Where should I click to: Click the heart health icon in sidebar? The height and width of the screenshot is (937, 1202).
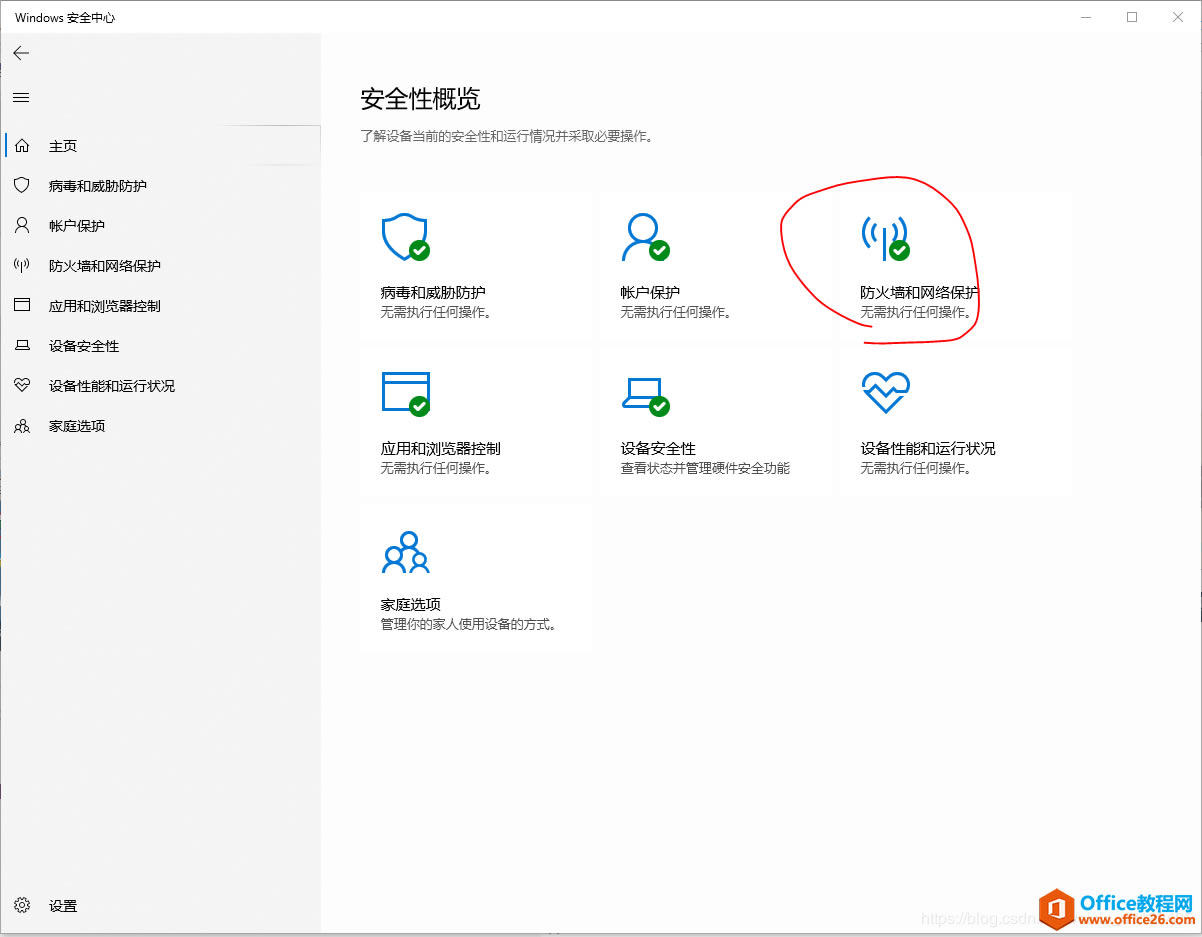point(22,386)
